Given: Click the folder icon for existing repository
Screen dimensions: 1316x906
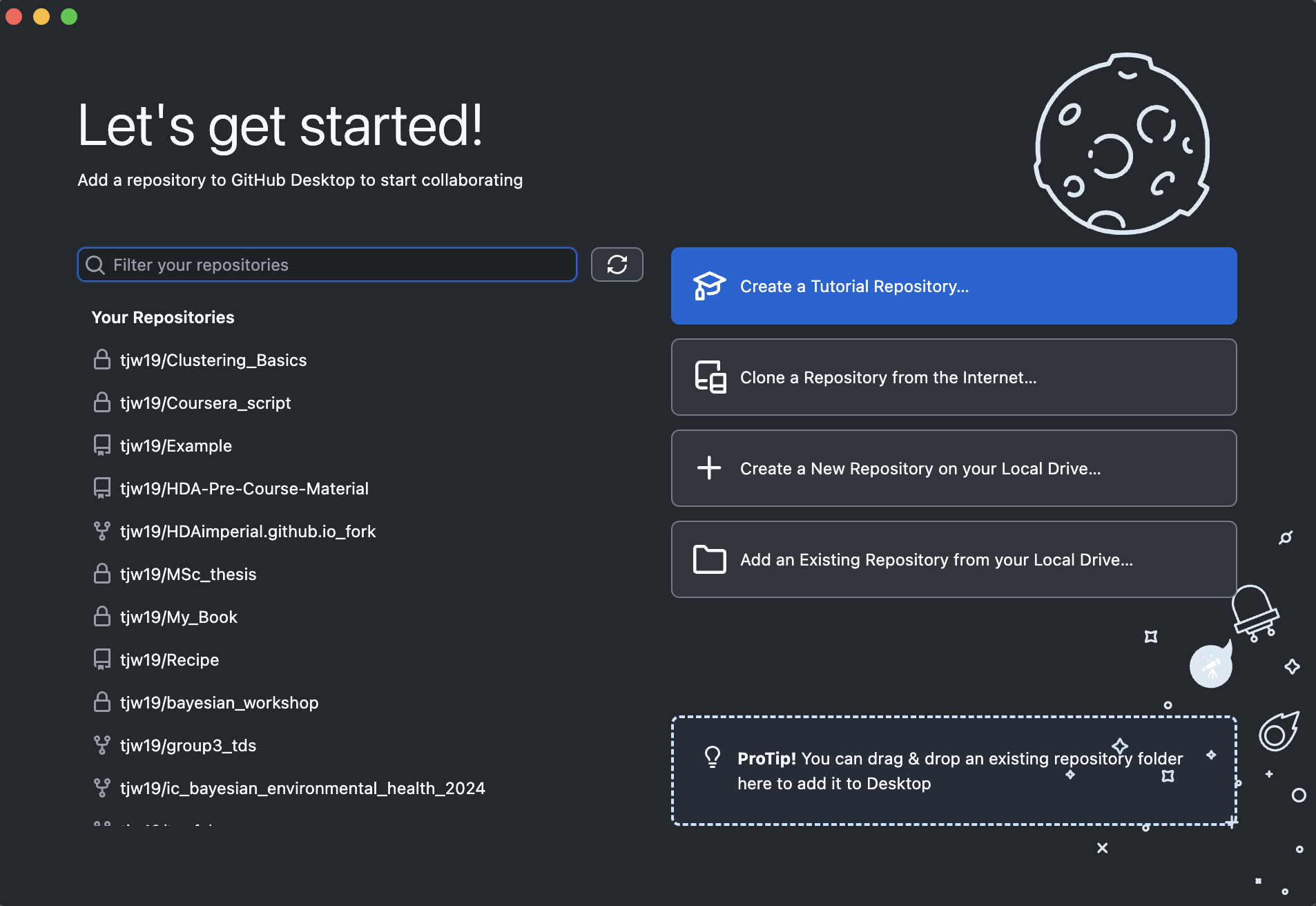Looking at the screenshot, I should click(709, 559).
